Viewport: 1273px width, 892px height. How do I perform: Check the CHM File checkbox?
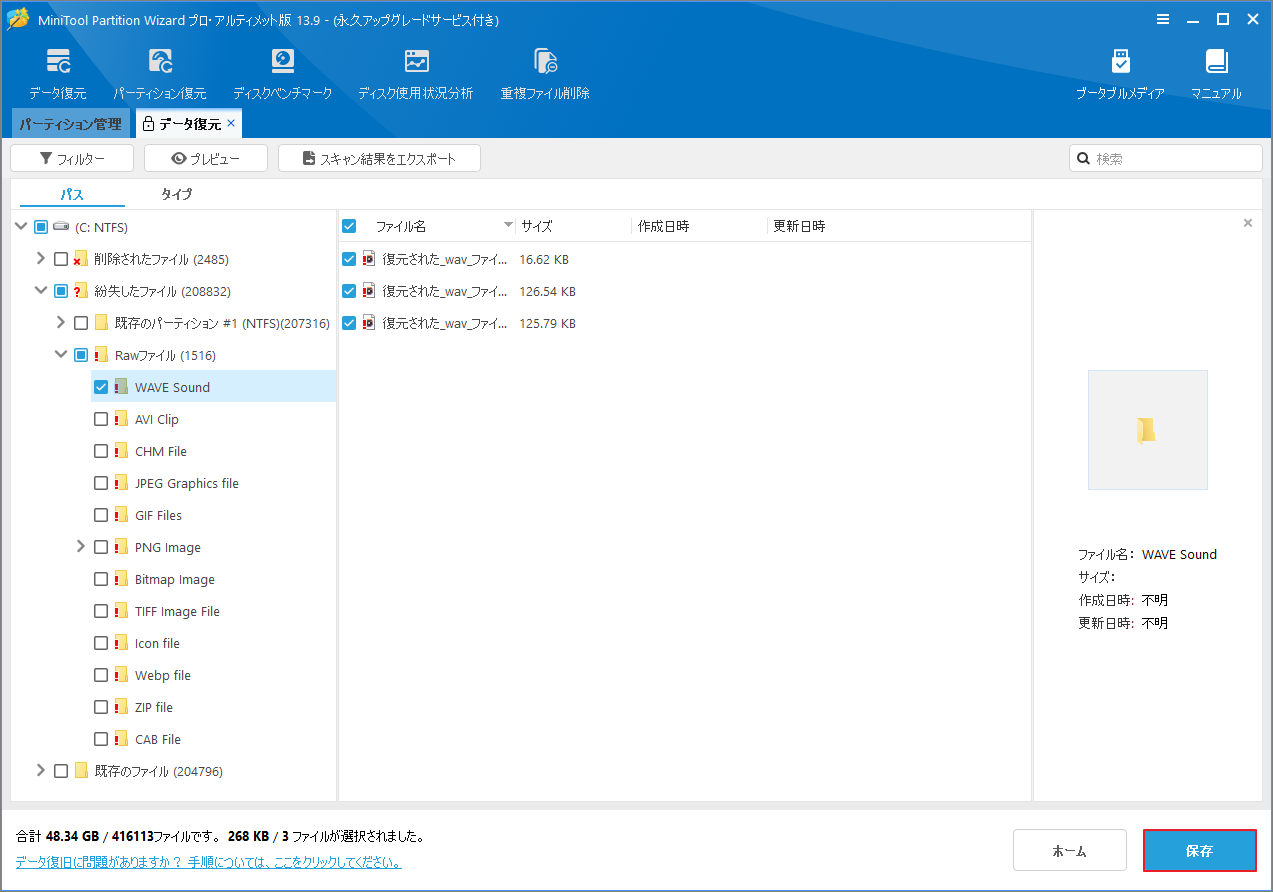[101, 451]
